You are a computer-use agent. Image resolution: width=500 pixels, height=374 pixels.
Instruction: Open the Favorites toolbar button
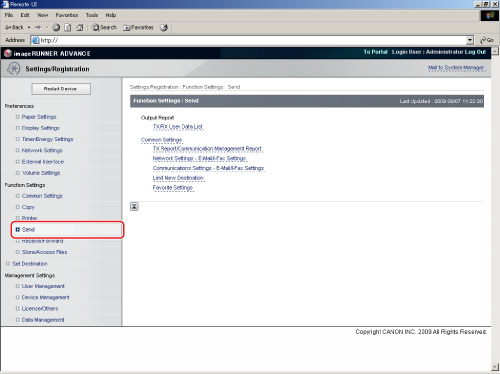(138, 27)
